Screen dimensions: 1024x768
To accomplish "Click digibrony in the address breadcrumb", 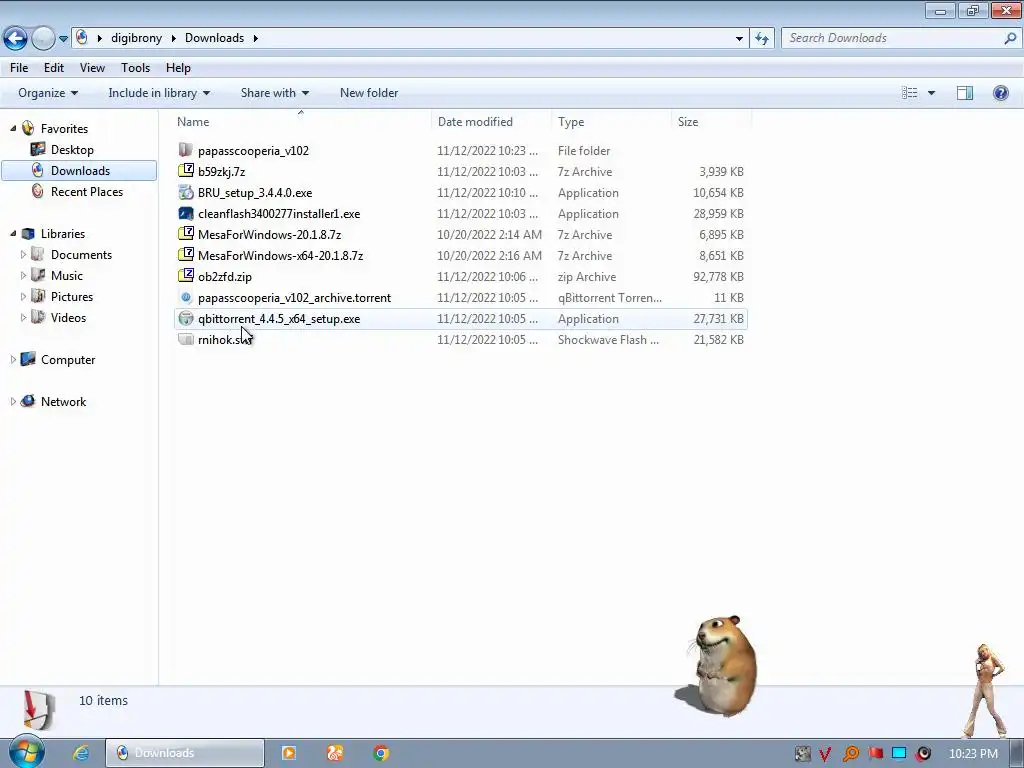I will pos(136,38).
